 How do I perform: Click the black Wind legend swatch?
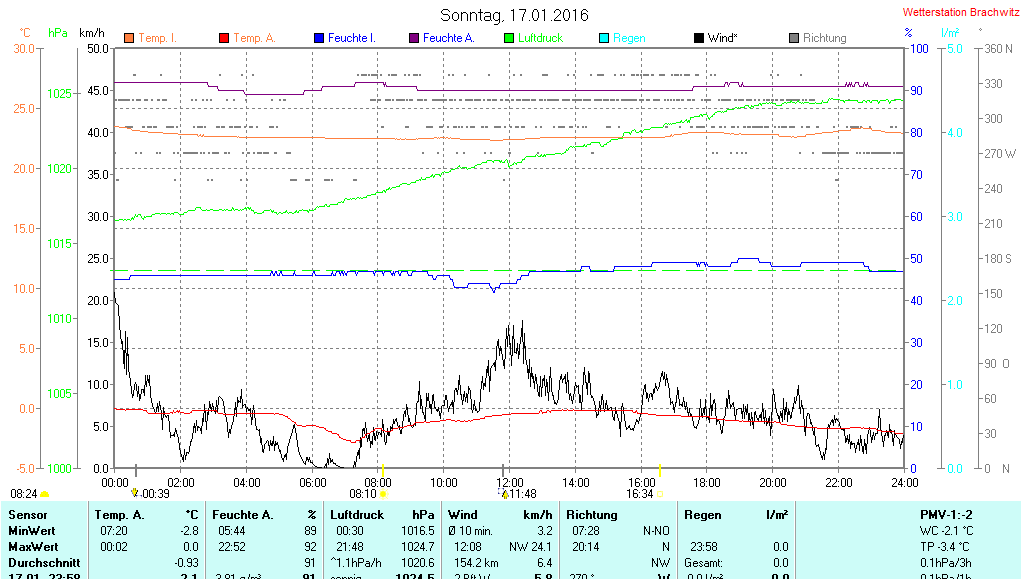[699, 38]
